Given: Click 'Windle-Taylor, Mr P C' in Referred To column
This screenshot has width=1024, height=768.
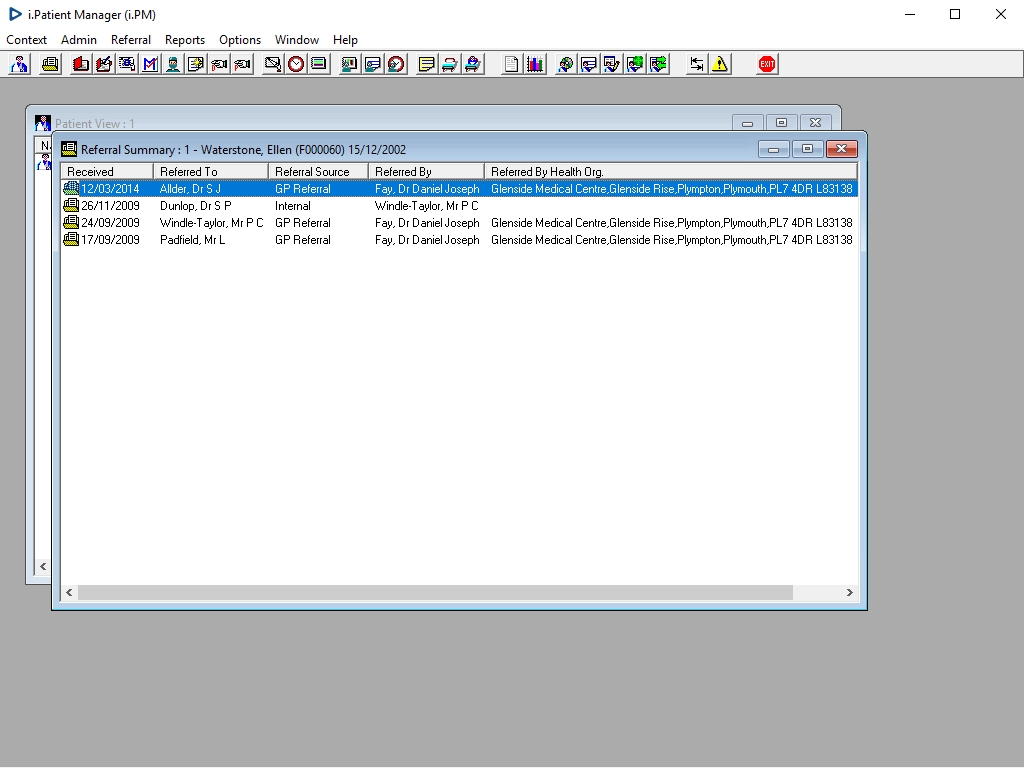Looking at the screenshot, I should [x=212, y=223].
